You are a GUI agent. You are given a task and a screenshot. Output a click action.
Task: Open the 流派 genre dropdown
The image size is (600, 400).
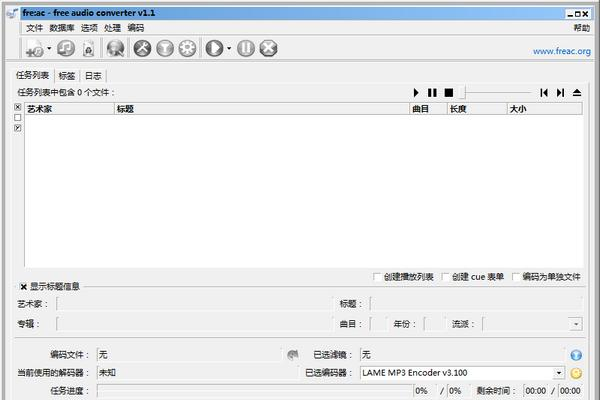click(576, 324)
